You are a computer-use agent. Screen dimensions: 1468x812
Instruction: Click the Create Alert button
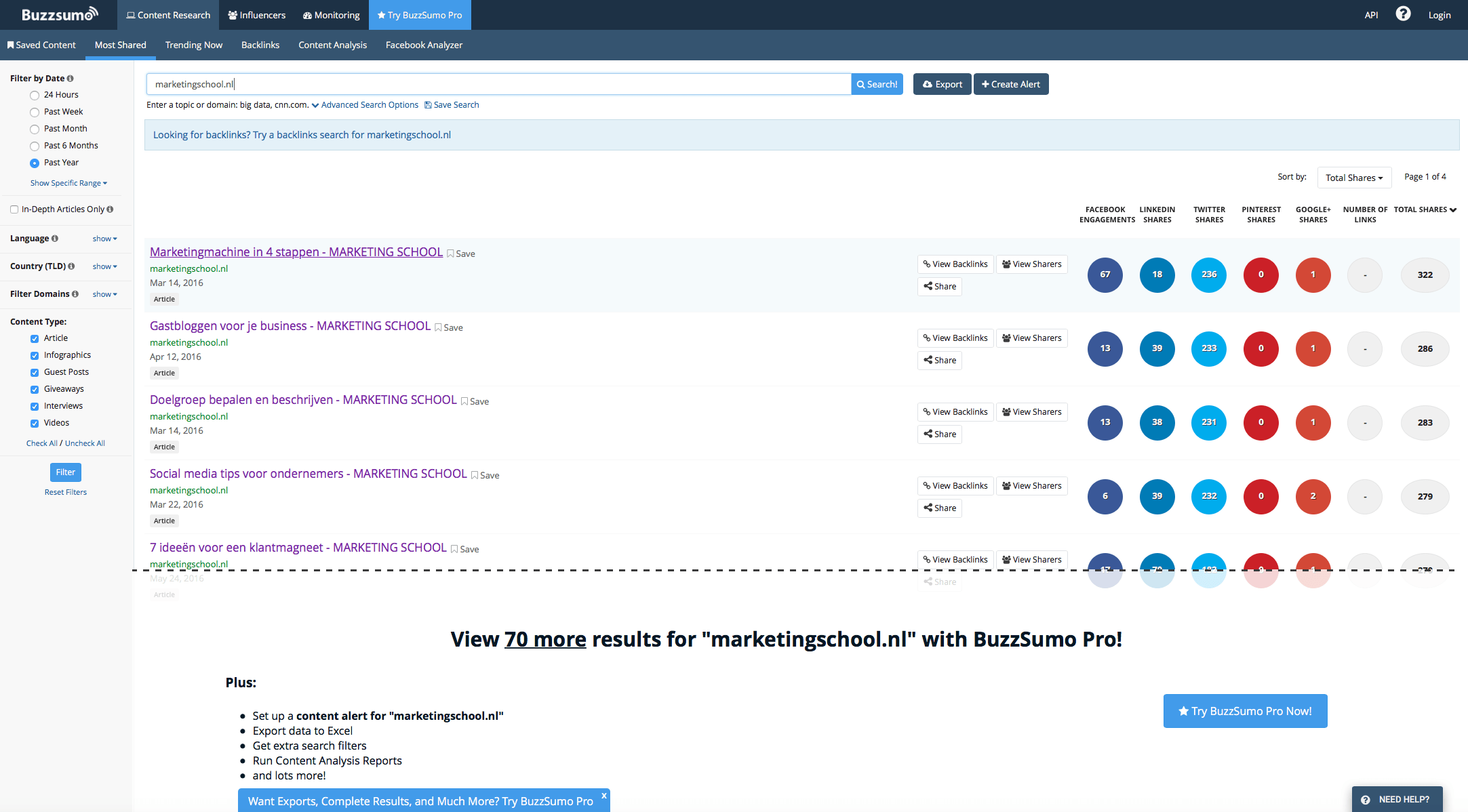tap(1011, 84)
